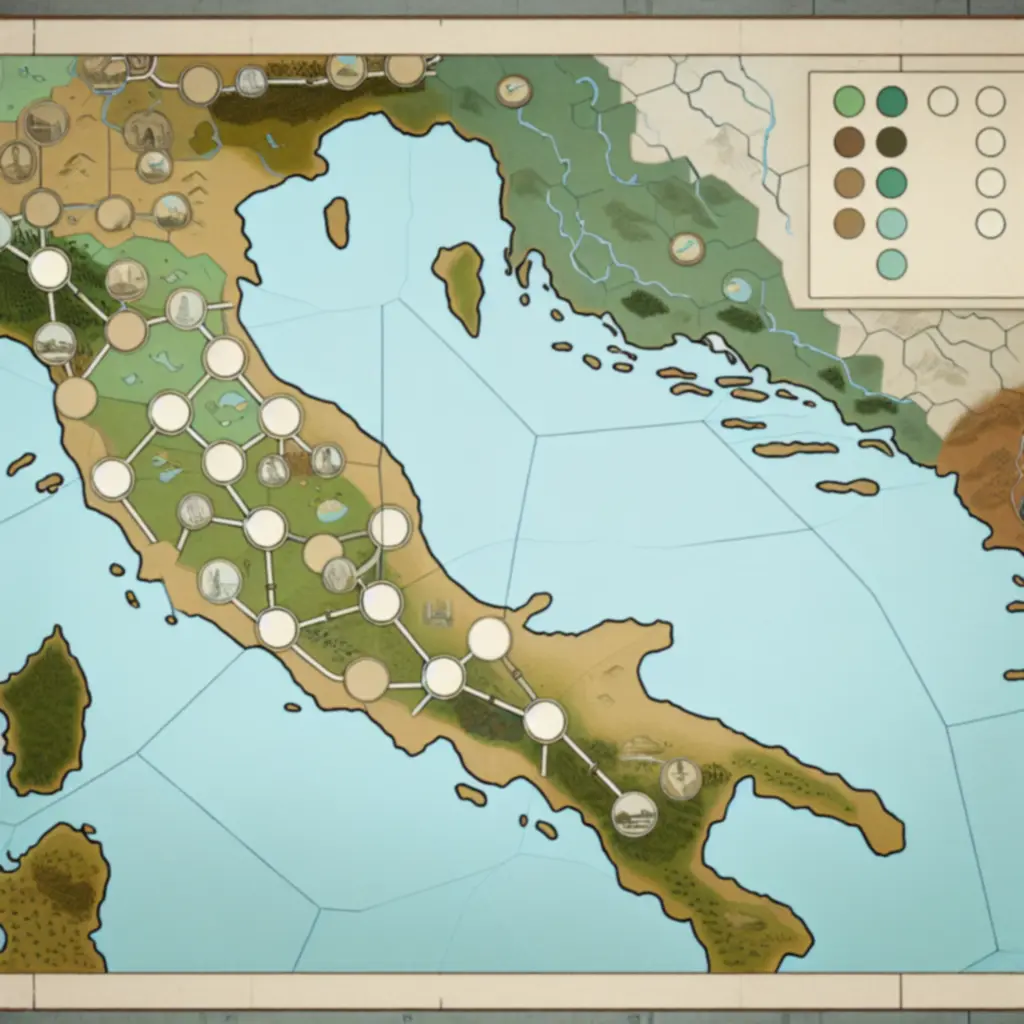
Task: Click the shield icon node on the heel peninsula
Action: [x=680, y=778]
